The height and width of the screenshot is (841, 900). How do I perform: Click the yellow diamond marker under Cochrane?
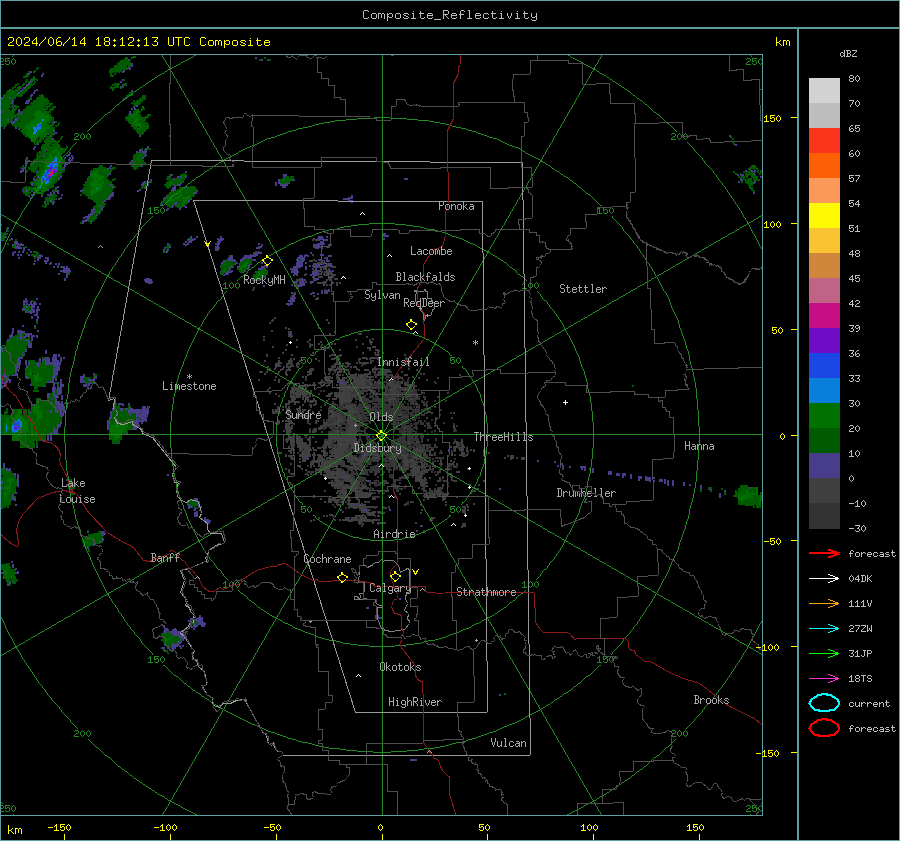[343, 578]
